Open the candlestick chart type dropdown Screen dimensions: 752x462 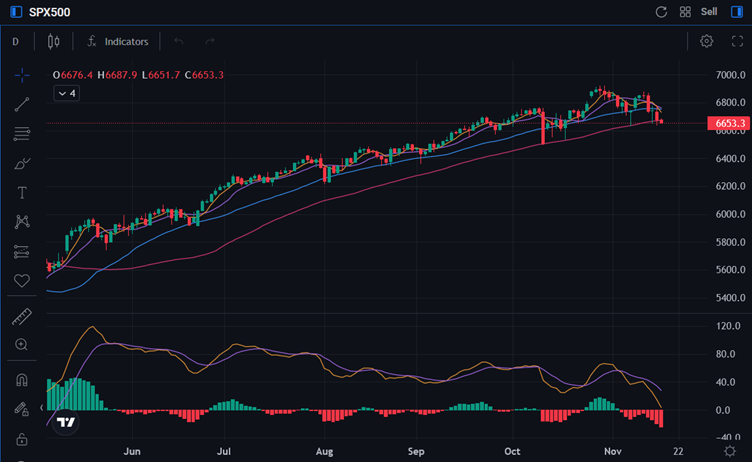(53, 41)
